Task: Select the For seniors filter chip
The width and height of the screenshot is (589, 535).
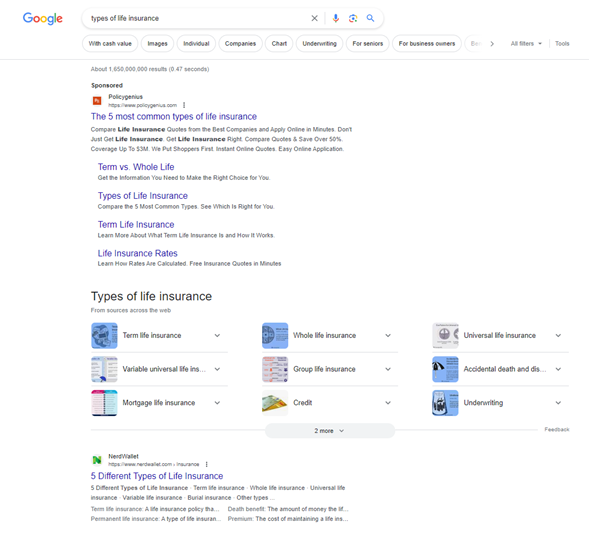Action: point(367,44)
